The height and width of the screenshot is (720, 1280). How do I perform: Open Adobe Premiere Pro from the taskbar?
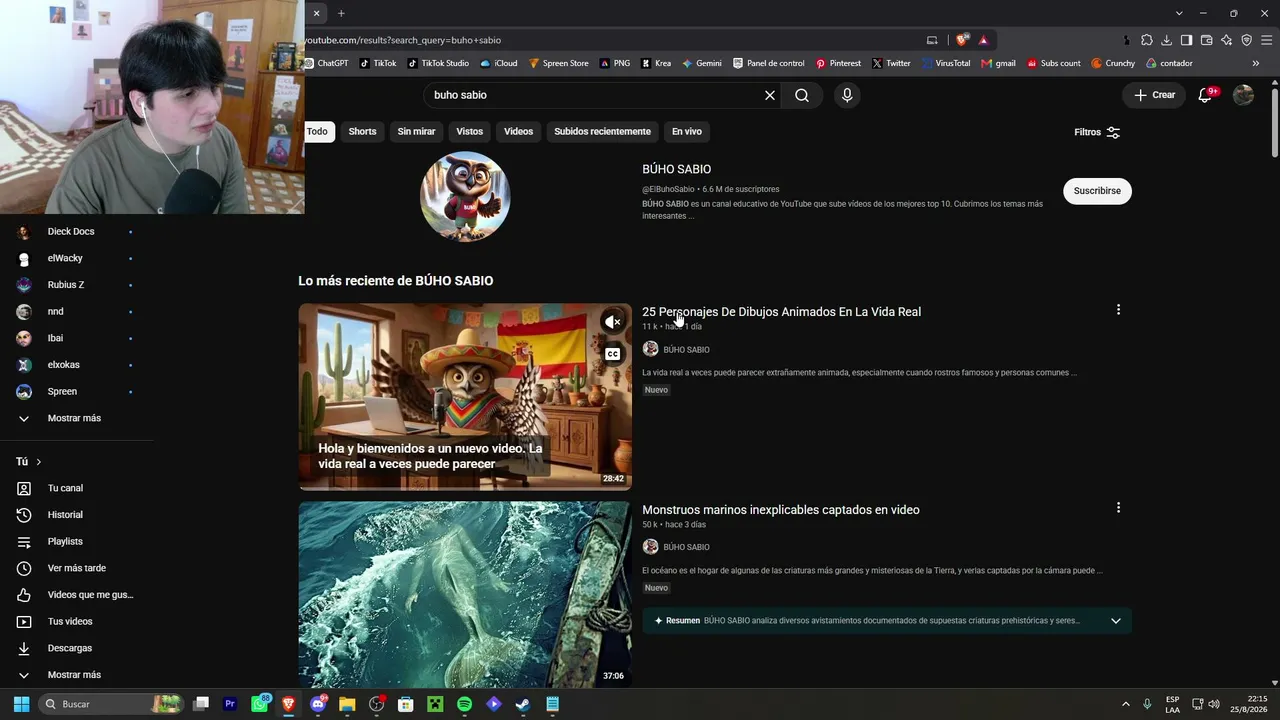click(230, 704)
